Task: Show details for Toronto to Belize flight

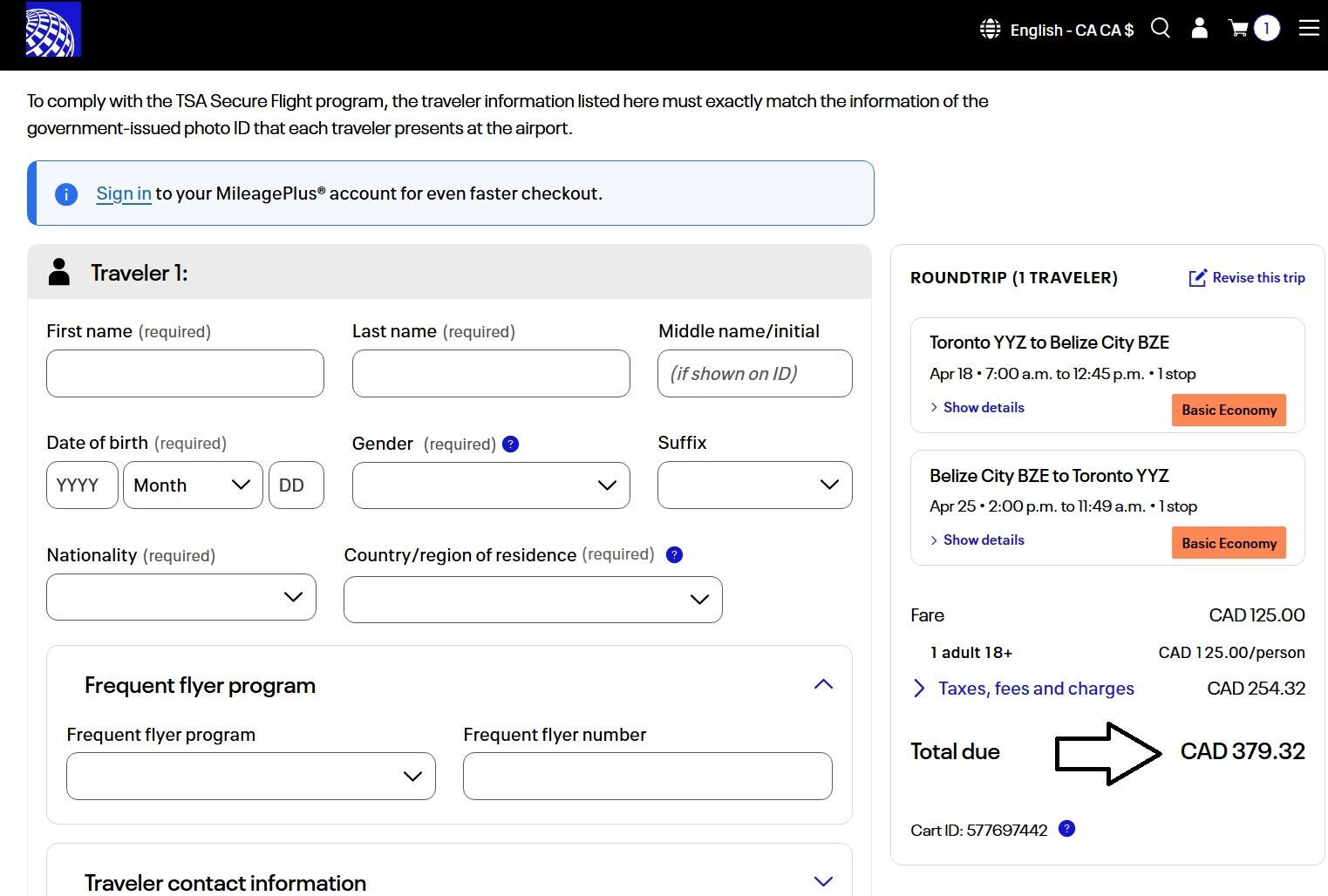Action: 983,408
